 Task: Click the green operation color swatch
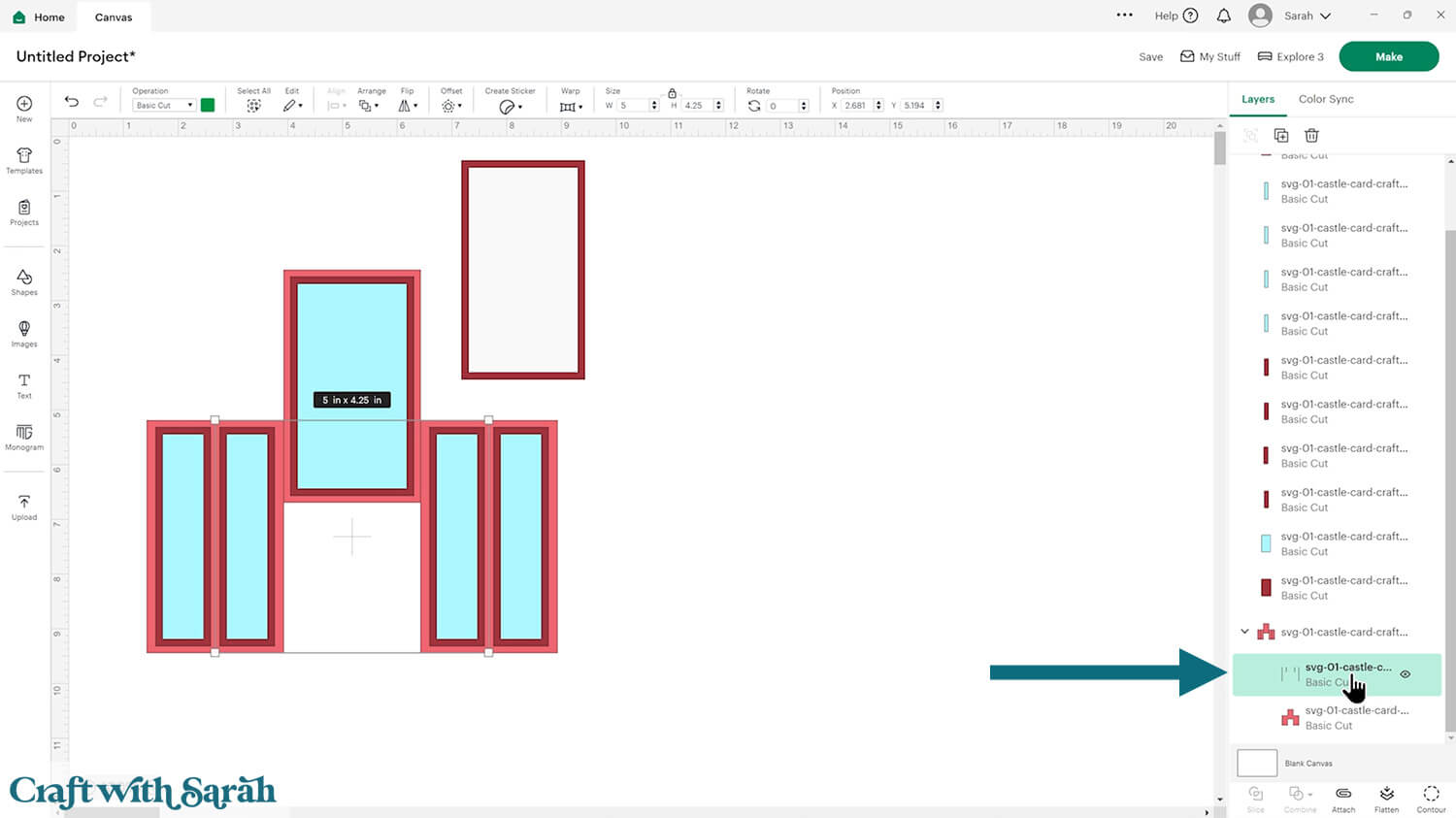click(x=208, y=105)
